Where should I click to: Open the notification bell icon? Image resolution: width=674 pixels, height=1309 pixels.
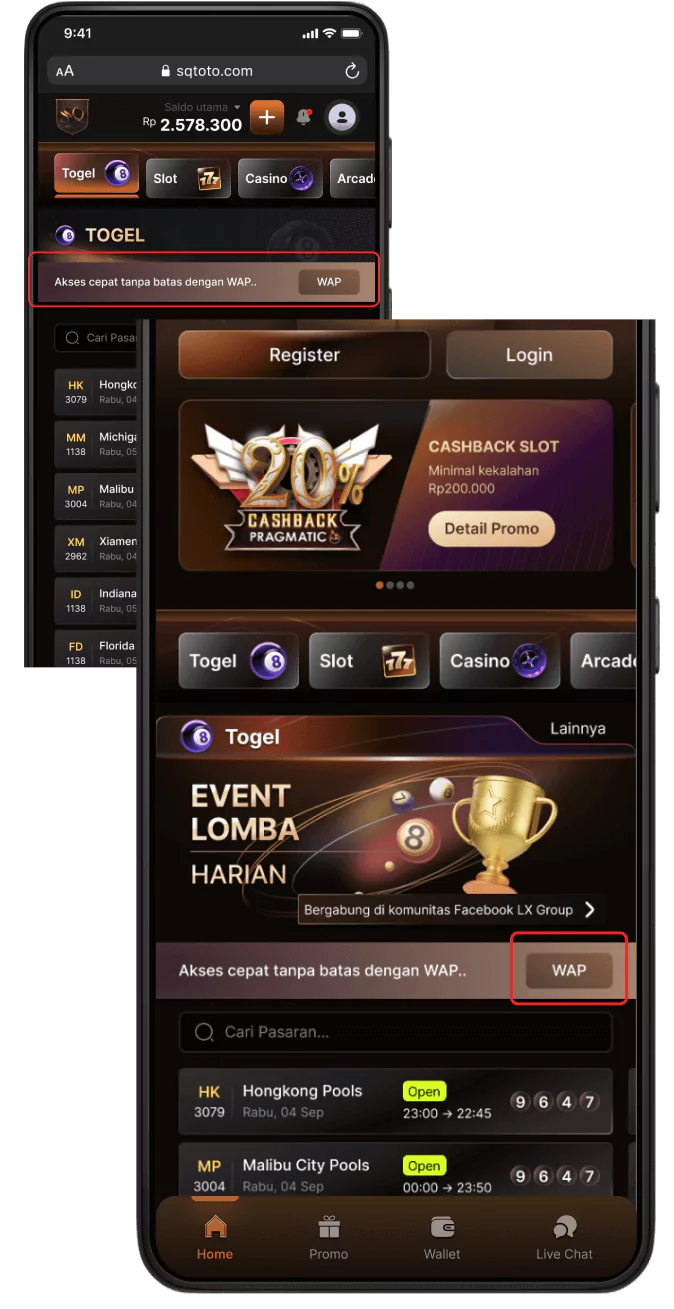[x=303, y=118]
